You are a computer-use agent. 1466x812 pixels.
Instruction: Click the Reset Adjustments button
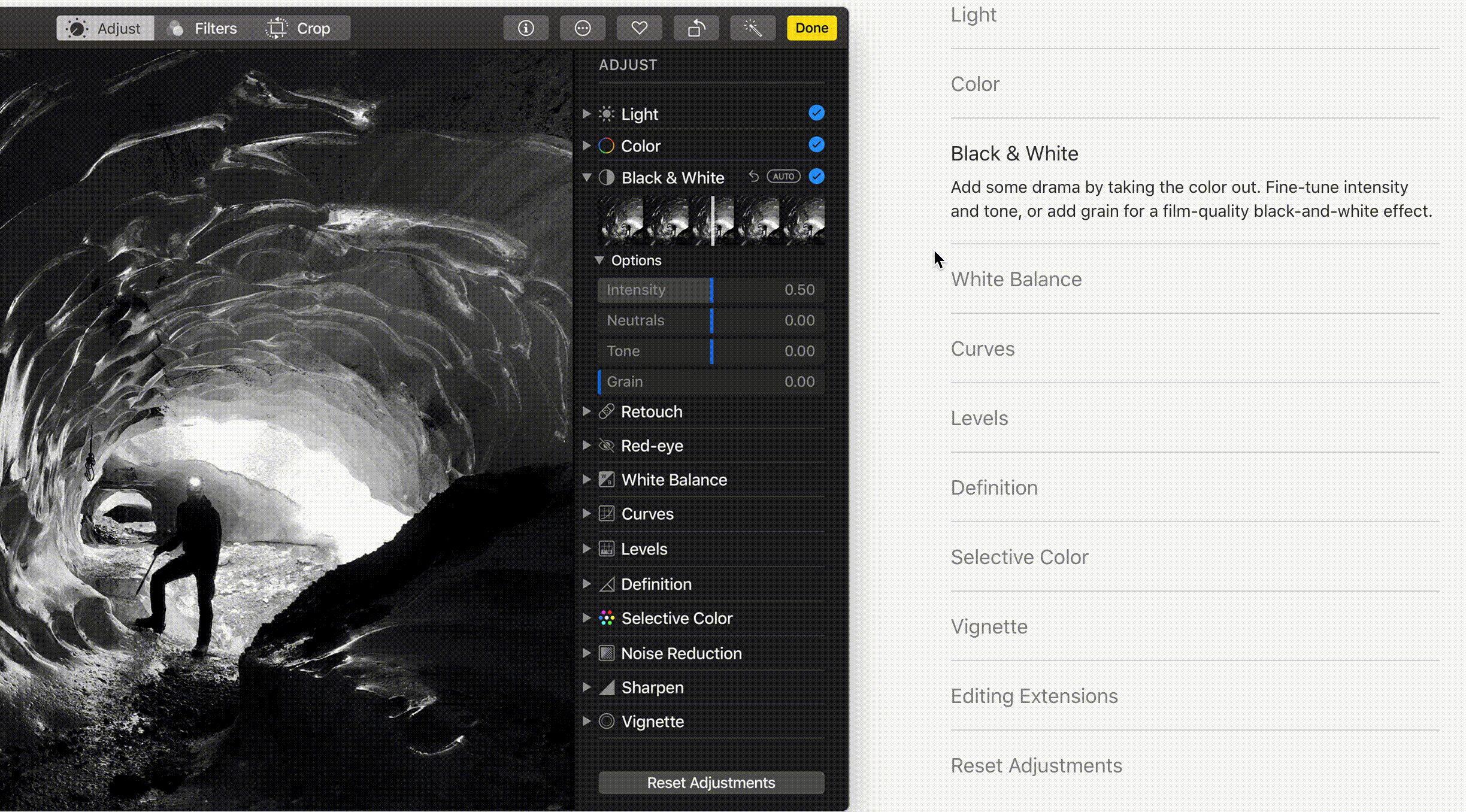click(711, 783)
